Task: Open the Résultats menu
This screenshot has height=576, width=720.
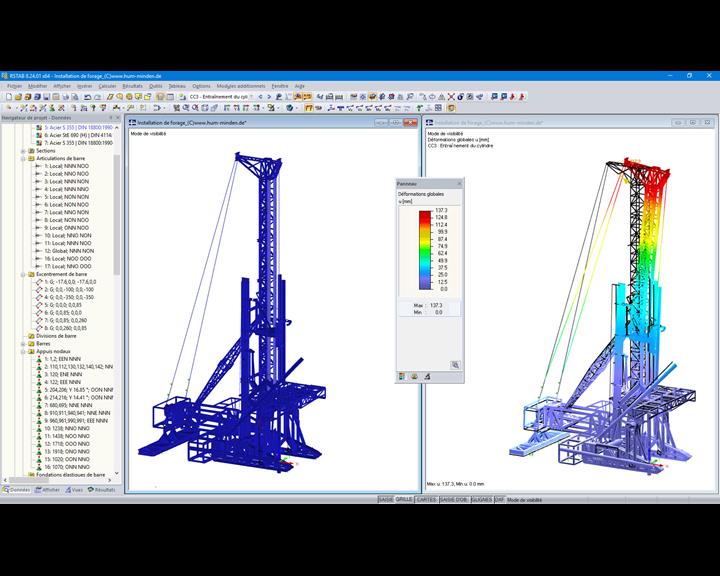Action: (132, 86)
